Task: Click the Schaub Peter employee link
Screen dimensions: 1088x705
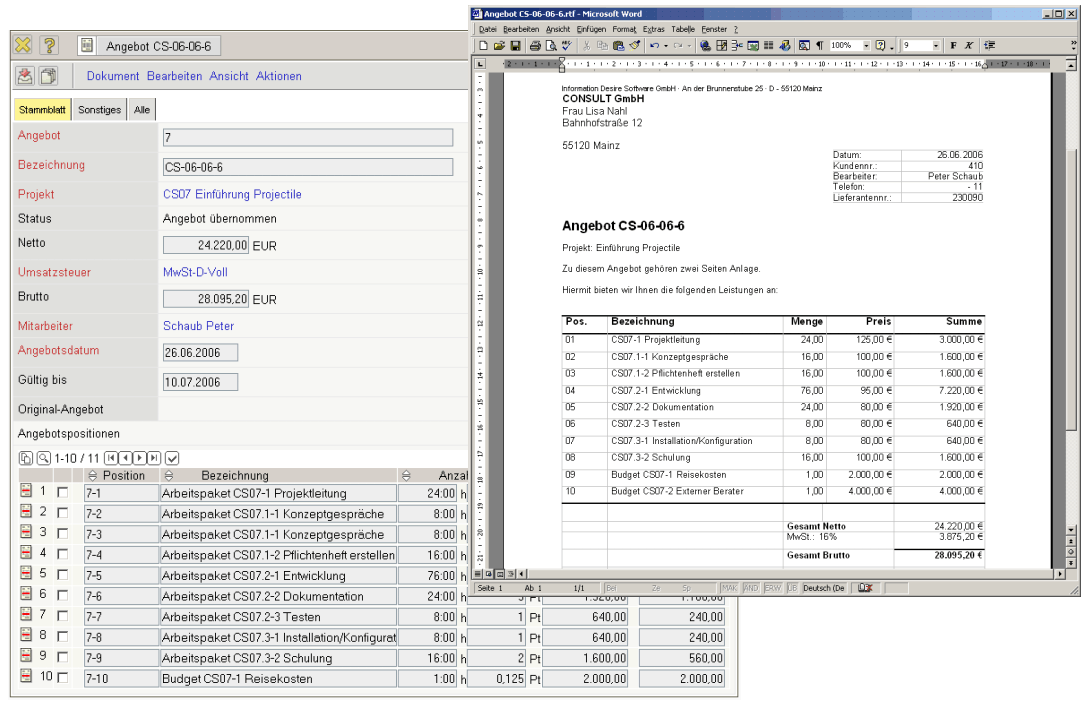Action: pos(198,326)
